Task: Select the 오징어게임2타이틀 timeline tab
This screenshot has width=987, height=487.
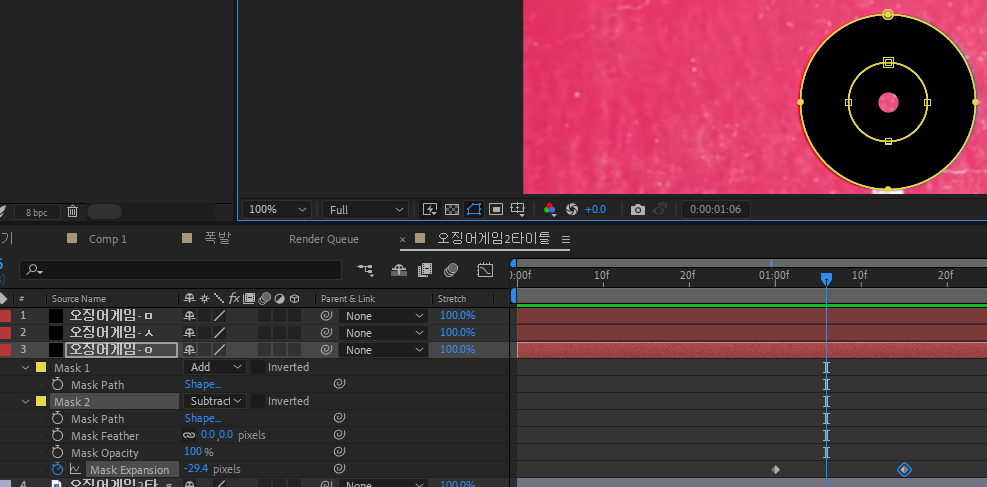Action: point(494,238)
